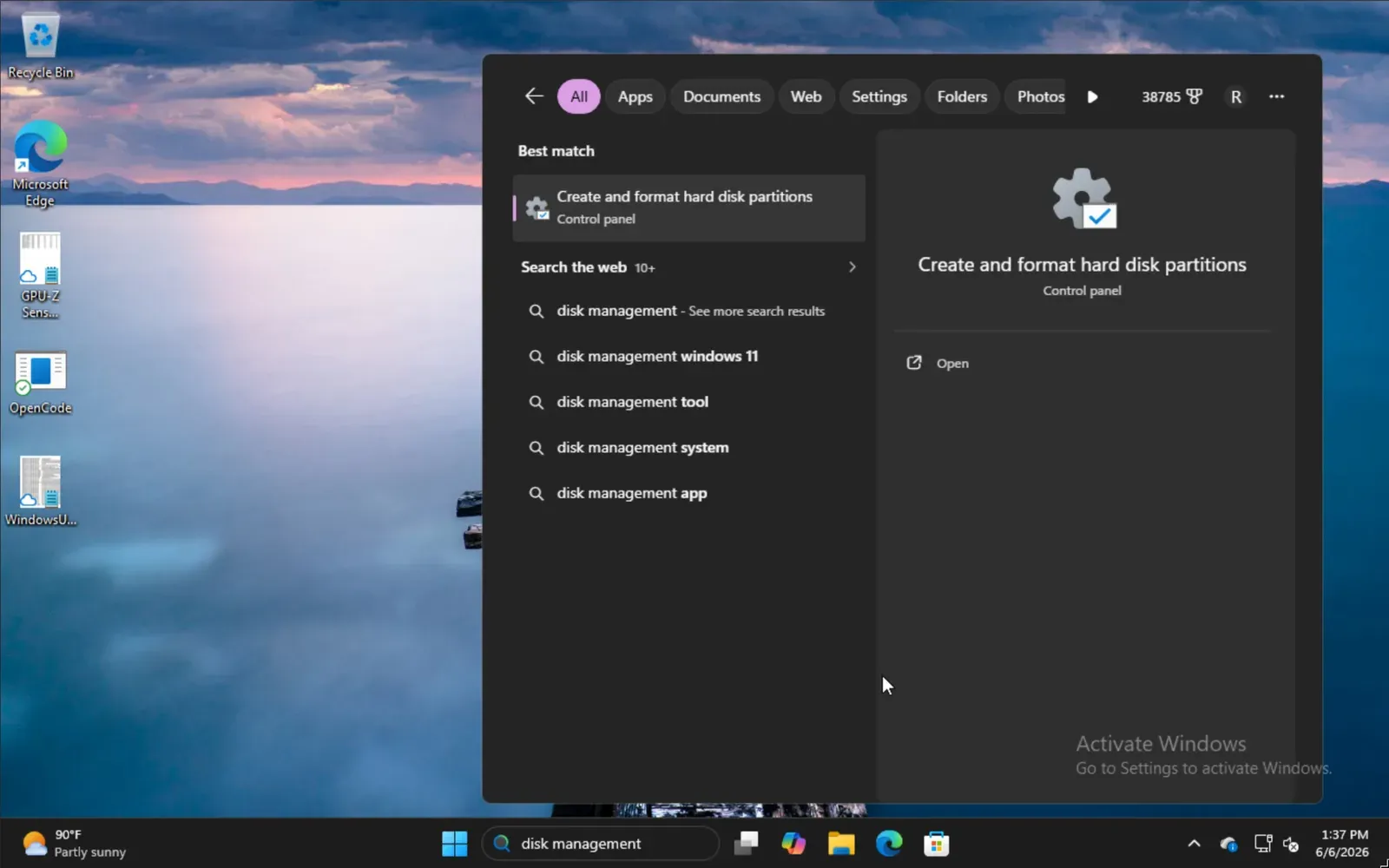The width and height of the screenshot is (1389, 868).
Task: Show more filter tabs arrow
Action: point(1093,96)
